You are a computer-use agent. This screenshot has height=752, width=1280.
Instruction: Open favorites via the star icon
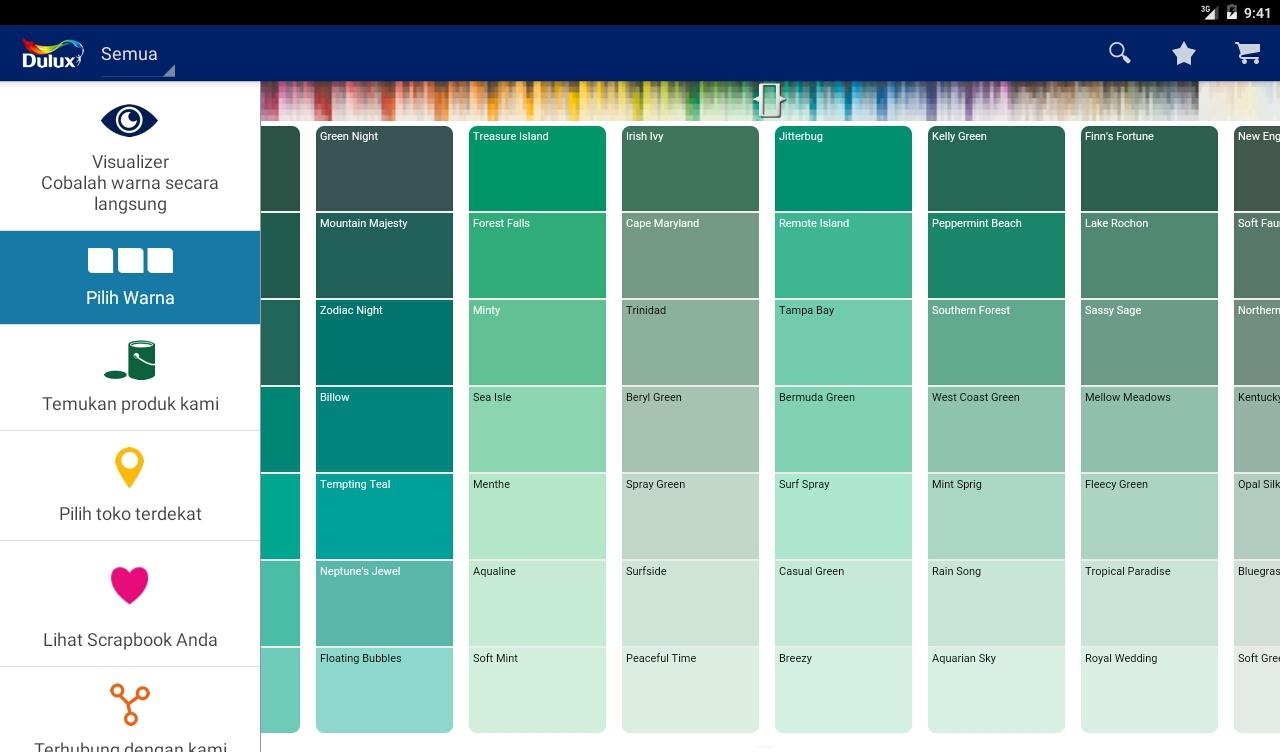(1184, 53)
